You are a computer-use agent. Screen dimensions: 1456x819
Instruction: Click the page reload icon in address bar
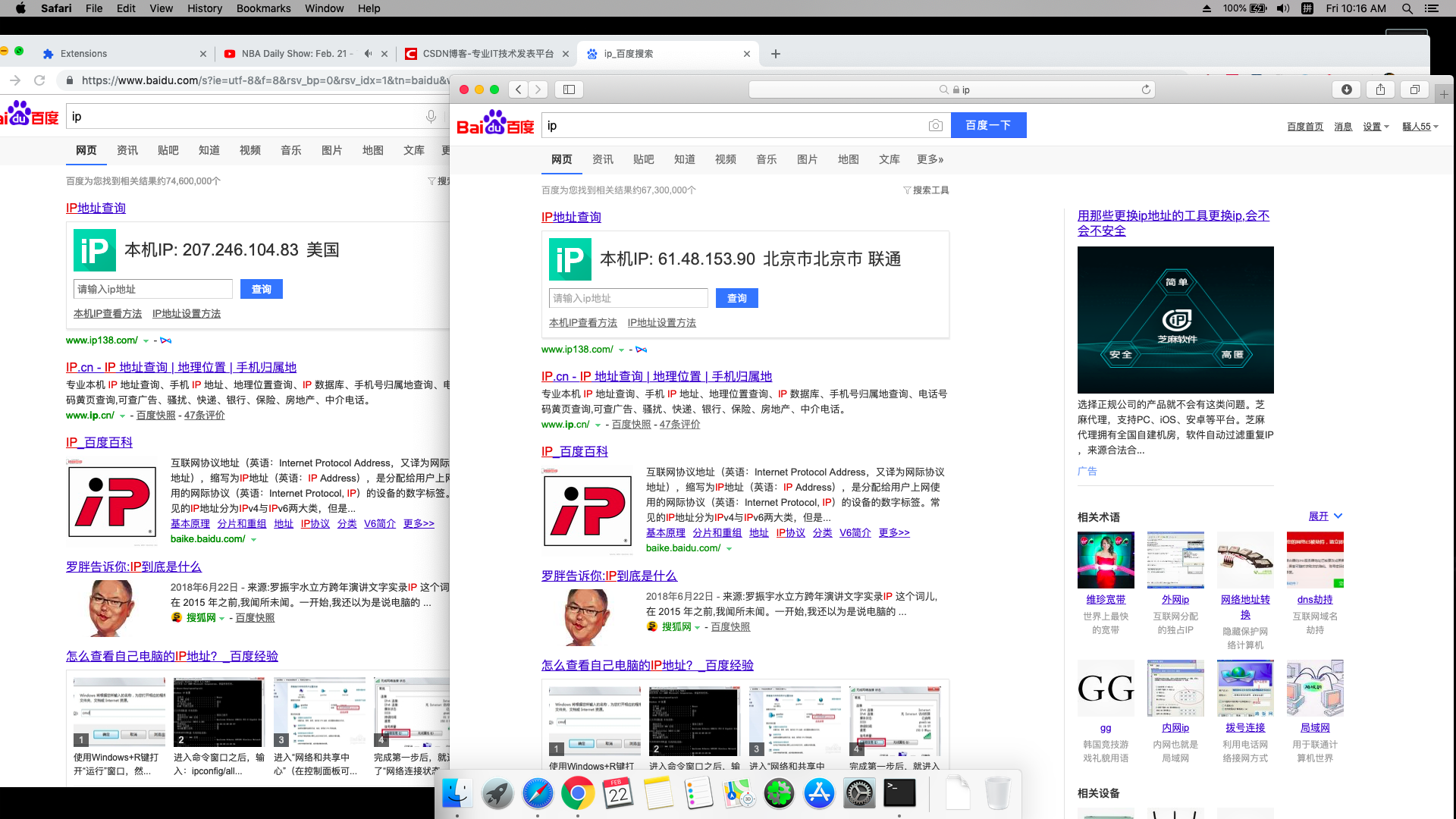pyautogui.click(x=1145, y=89)
